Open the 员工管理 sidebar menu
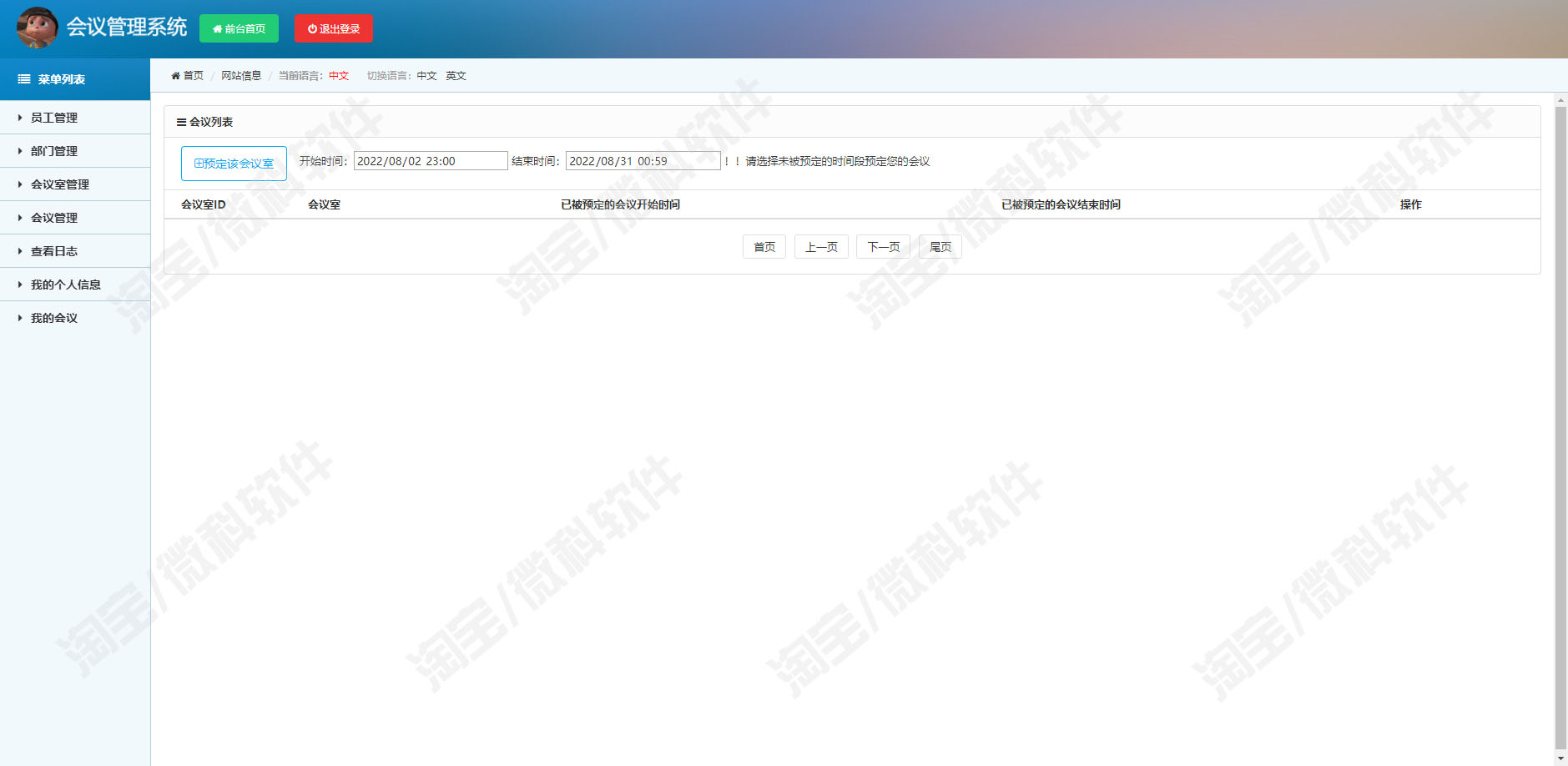1568x766 pixels. (75, 118)
